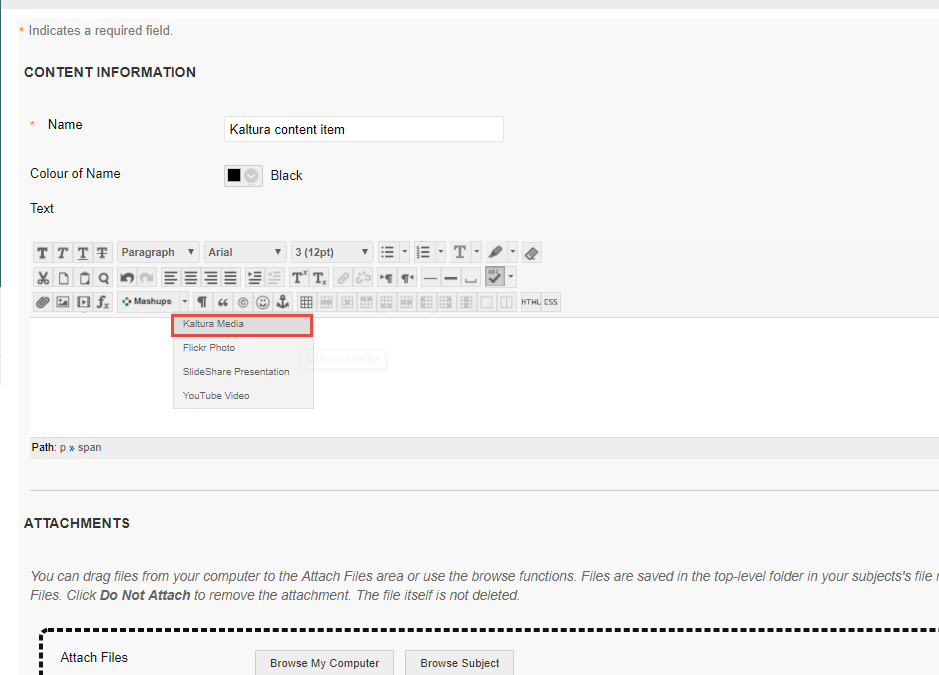Choose YouTube Video in the Mashups menu
The width and height of the screenshot is (939, 675).
(x=216, y=396)
